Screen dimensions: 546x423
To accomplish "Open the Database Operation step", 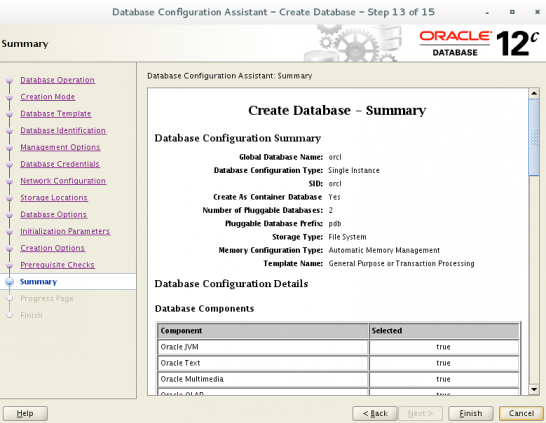I will [x=57, y=80].
